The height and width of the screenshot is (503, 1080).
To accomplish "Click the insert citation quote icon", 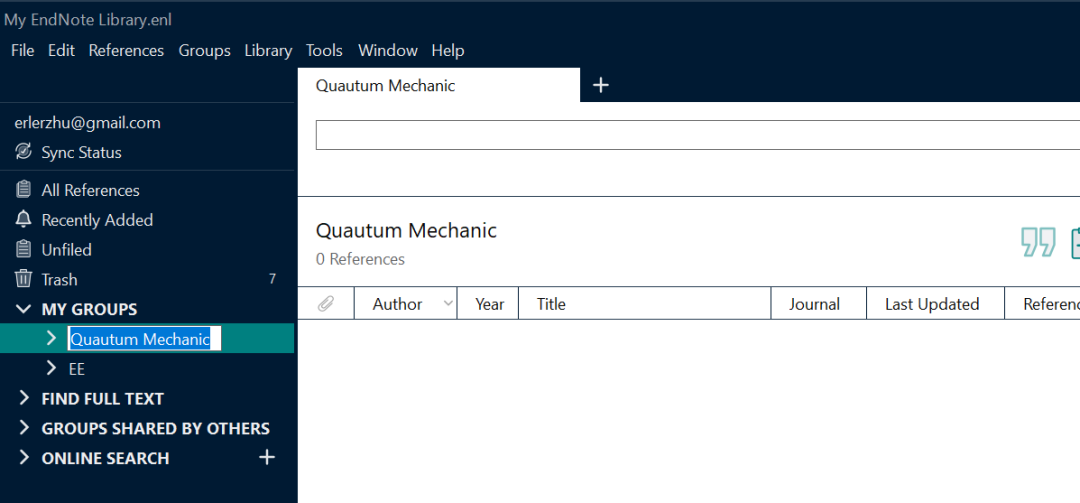I will coord(1038,243).
